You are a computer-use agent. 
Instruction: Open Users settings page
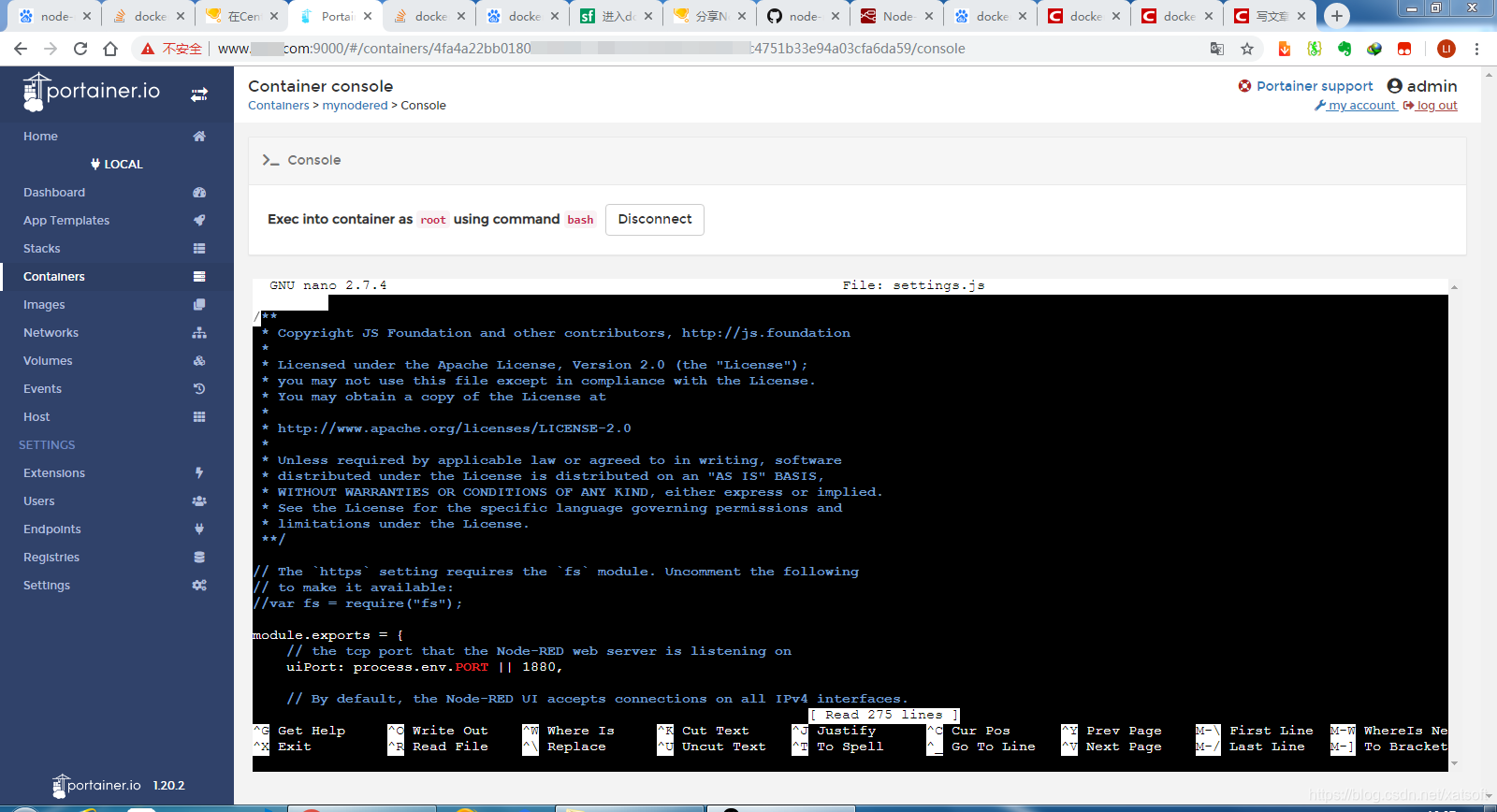point(39,500)
